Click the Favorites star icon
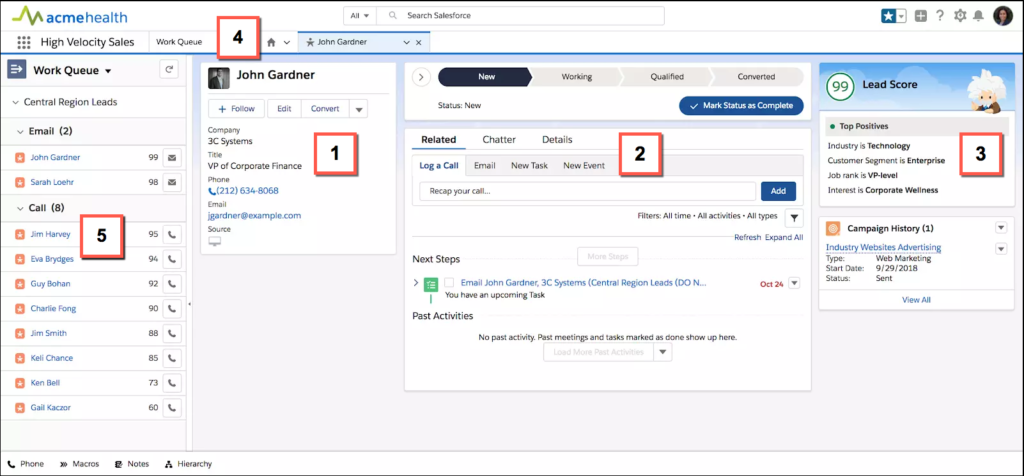This screenshot has width=1024, height=476. point(888,16)
